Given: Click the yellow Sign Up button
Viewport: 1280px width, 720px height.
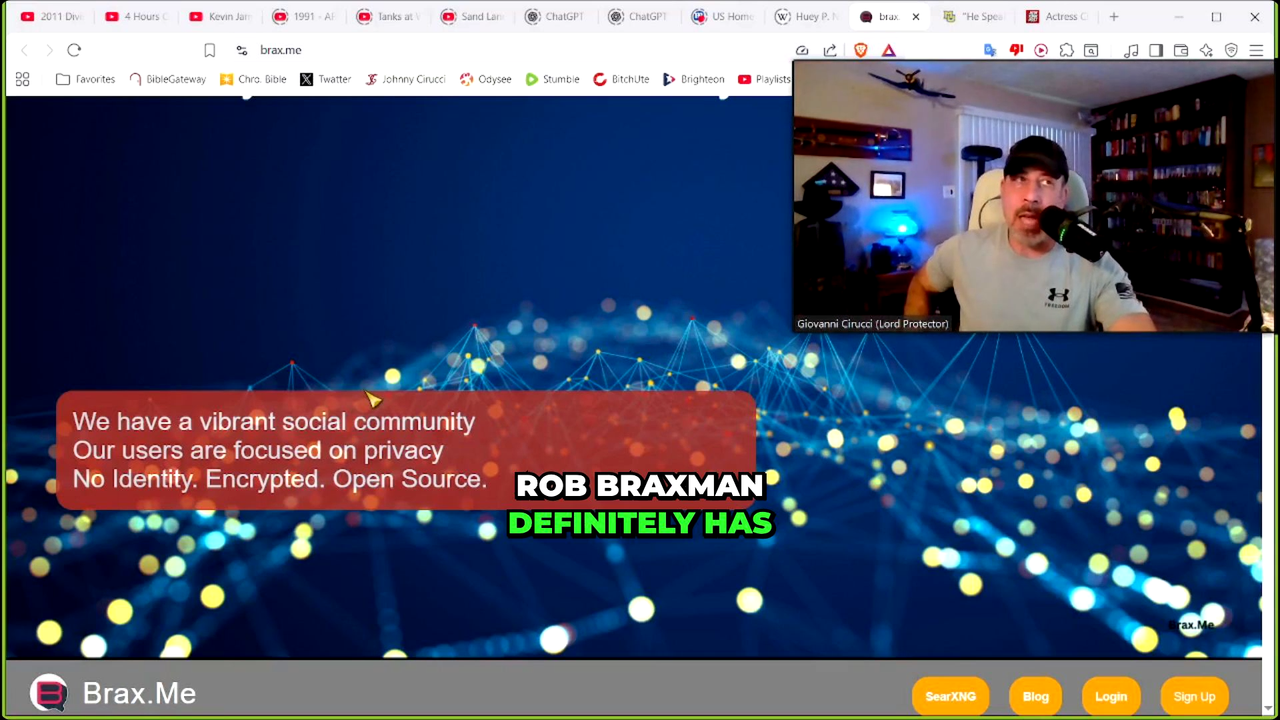Looking at the screenshot, I should tap(1194, 697).
